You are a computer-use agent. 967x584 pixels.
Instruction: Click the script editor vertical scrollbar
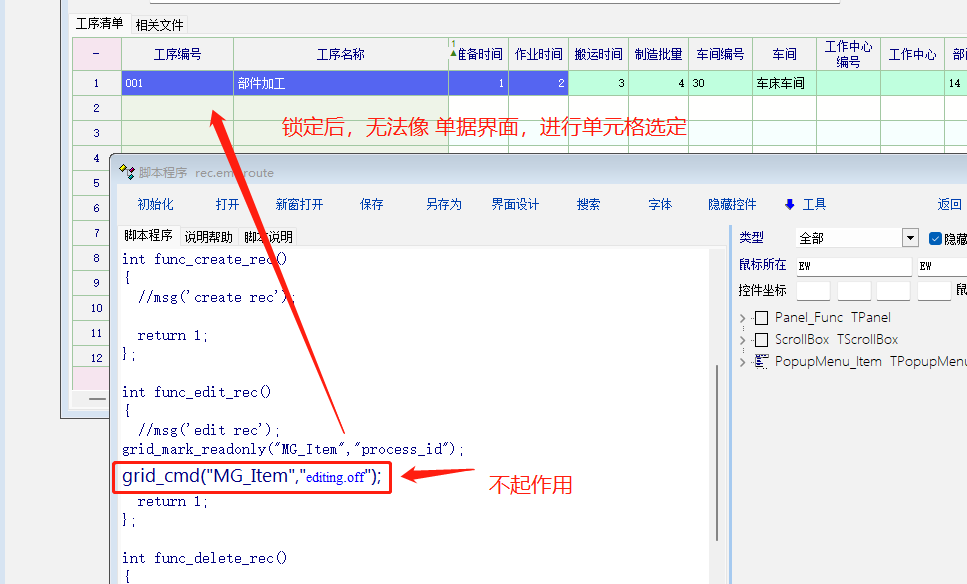717,450
